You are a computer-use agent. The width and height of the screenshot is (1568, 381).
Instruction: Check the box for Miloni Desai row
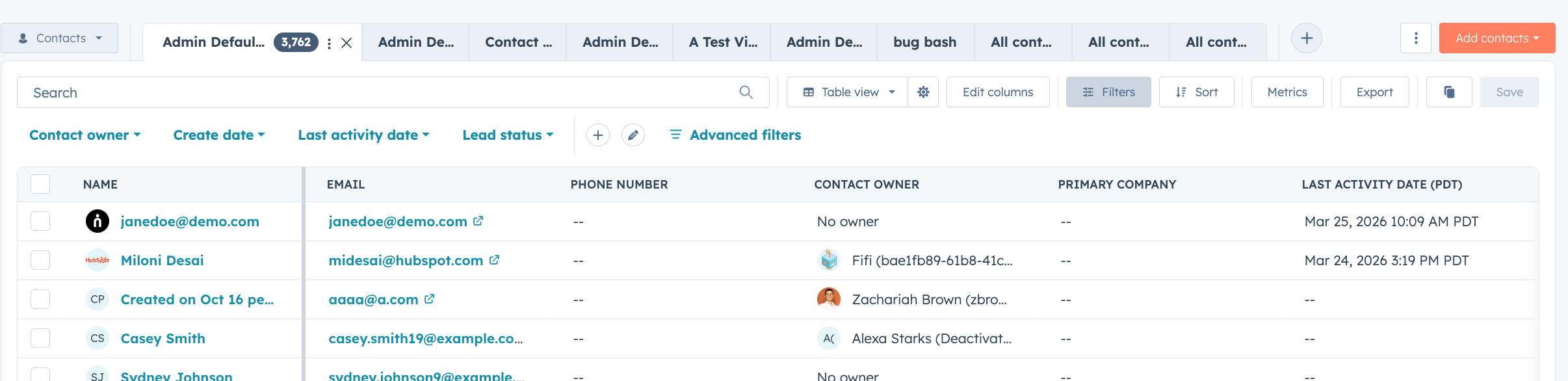coord(40,260)
